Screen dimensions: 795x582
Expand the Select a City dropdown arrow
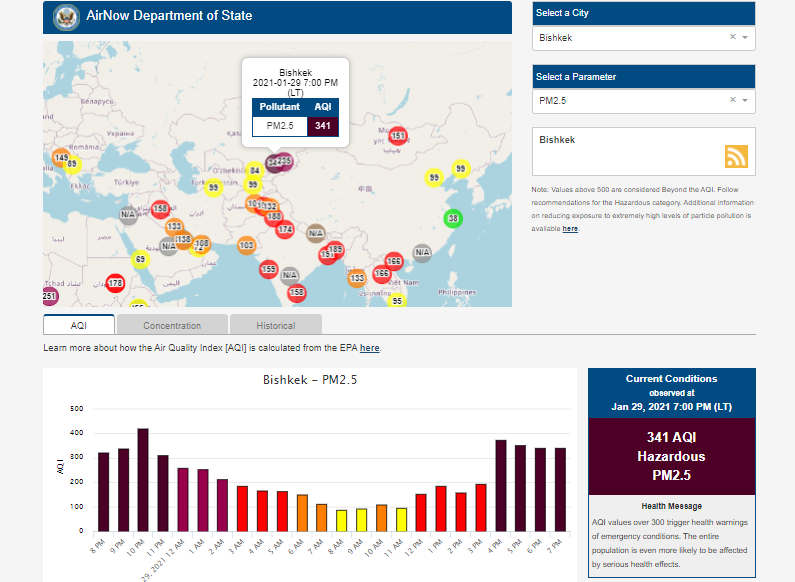click(x=745, y=38)
